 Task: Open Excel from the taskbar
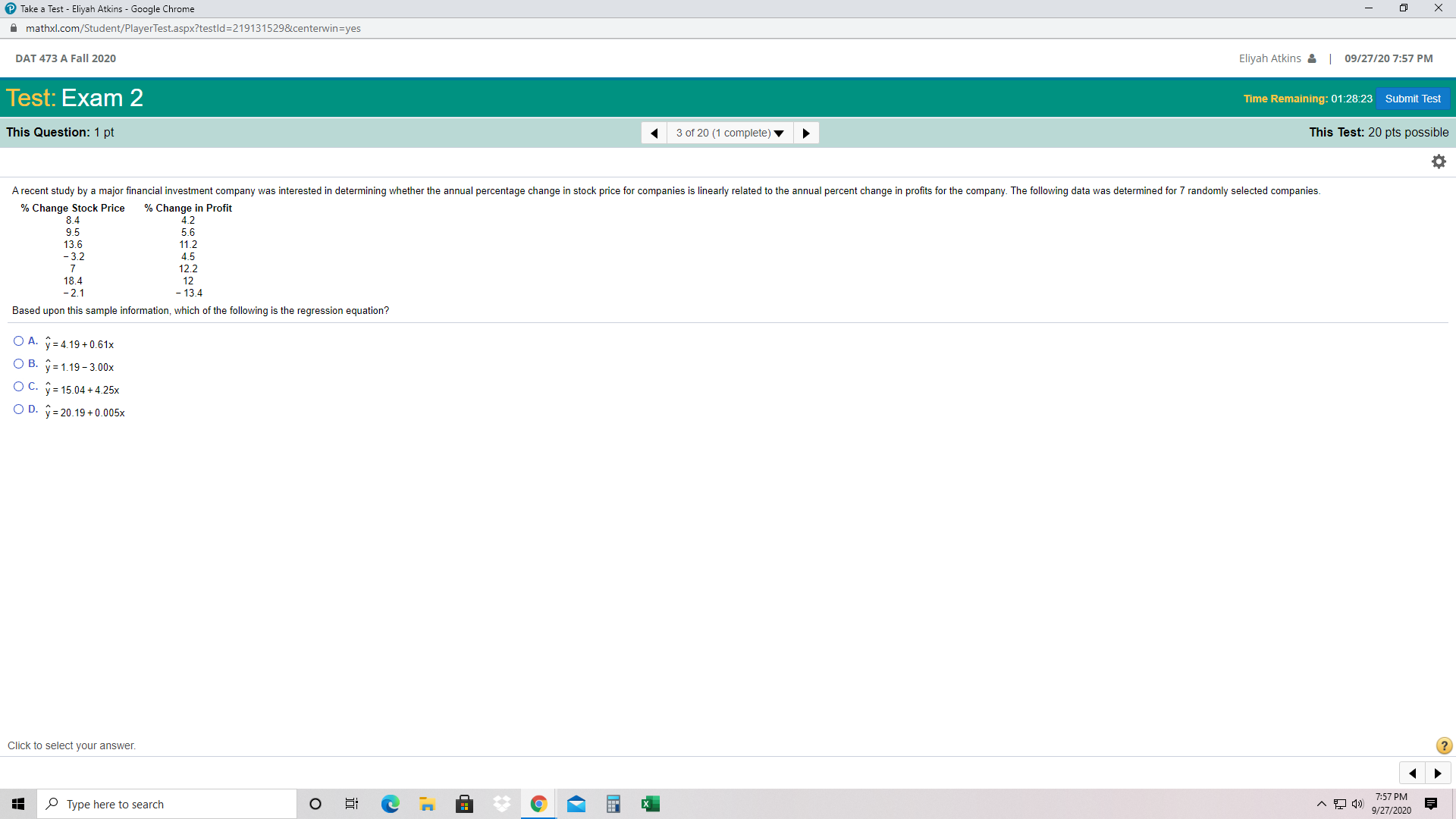pos(650,804)
